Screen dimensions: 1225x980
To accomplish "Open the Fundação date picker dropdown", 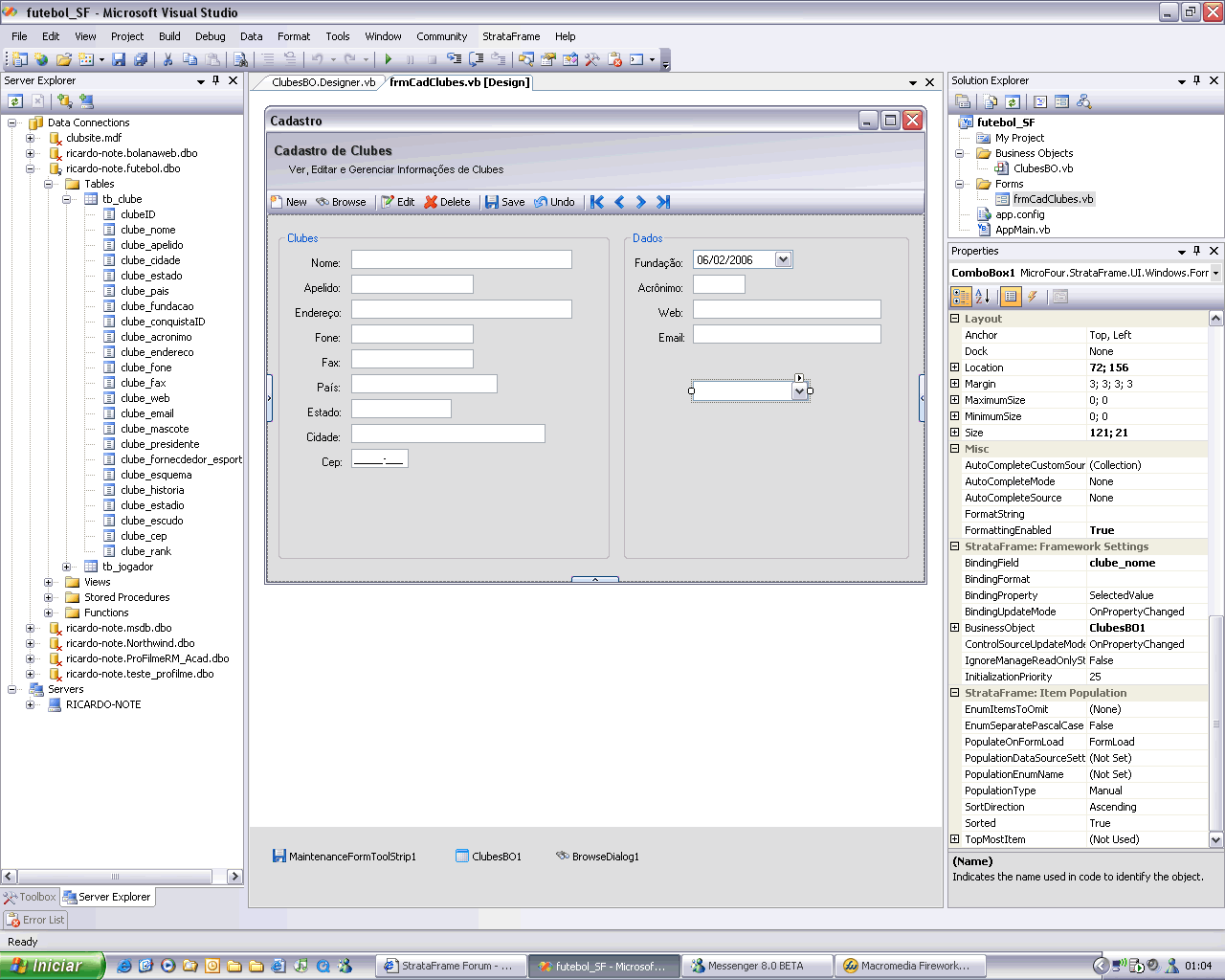I will click(783, 259).
